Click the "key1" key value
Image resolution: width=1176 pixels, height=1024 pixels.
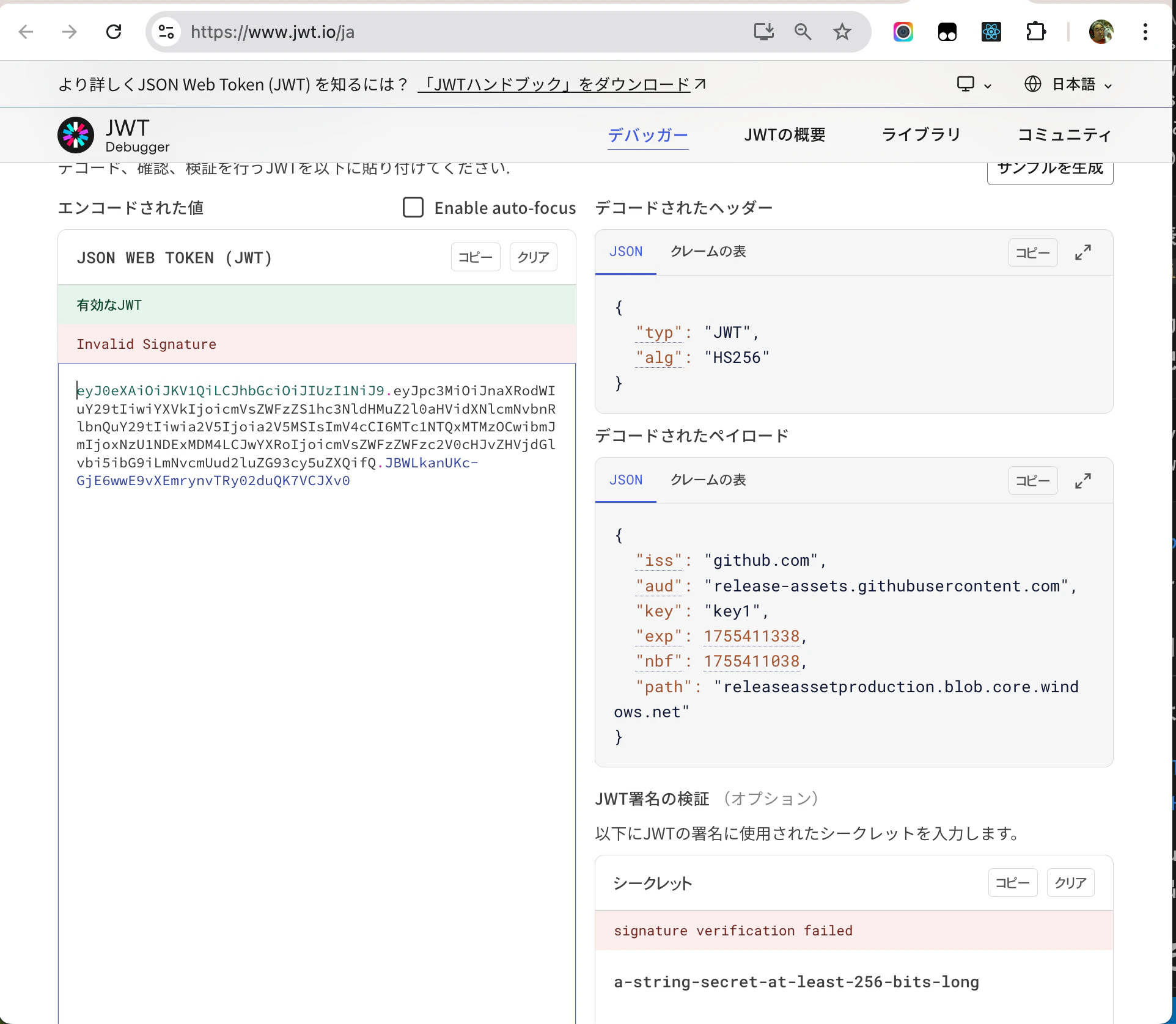732,612
